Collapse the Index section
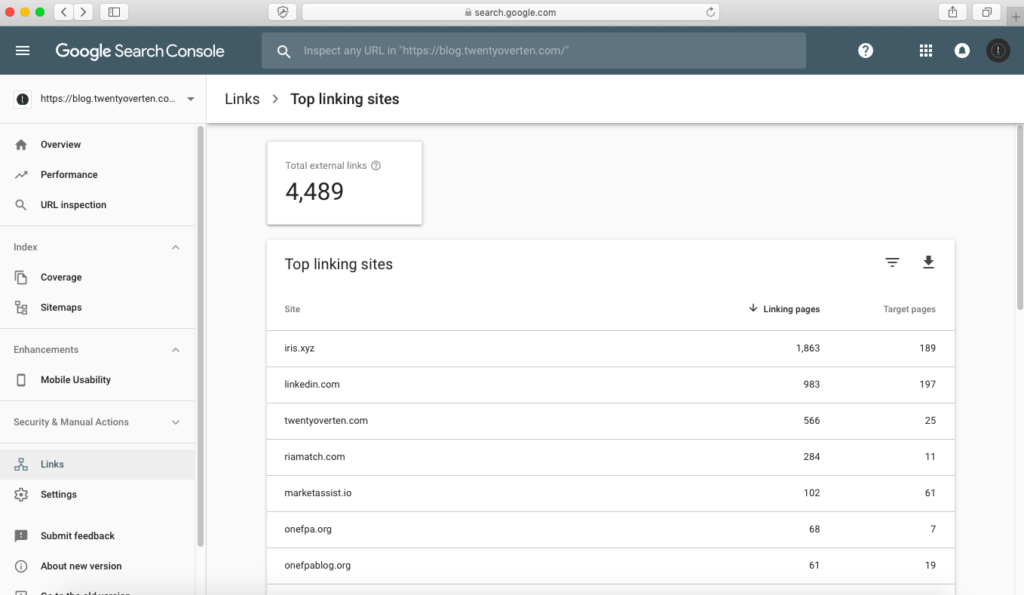This screenshot has height=595, width=1024. tap(176, 247)
